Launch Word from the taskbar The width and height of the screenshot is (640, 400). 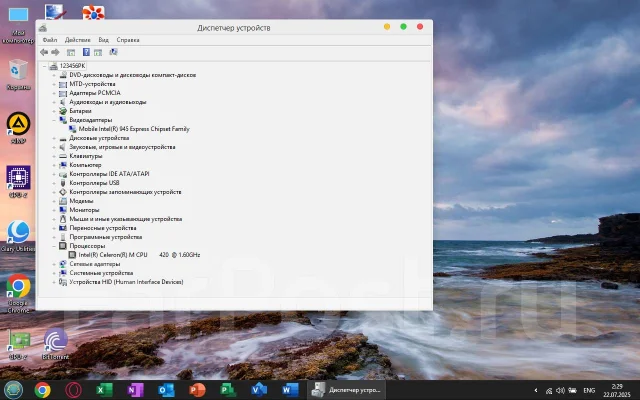coord(290,390)
